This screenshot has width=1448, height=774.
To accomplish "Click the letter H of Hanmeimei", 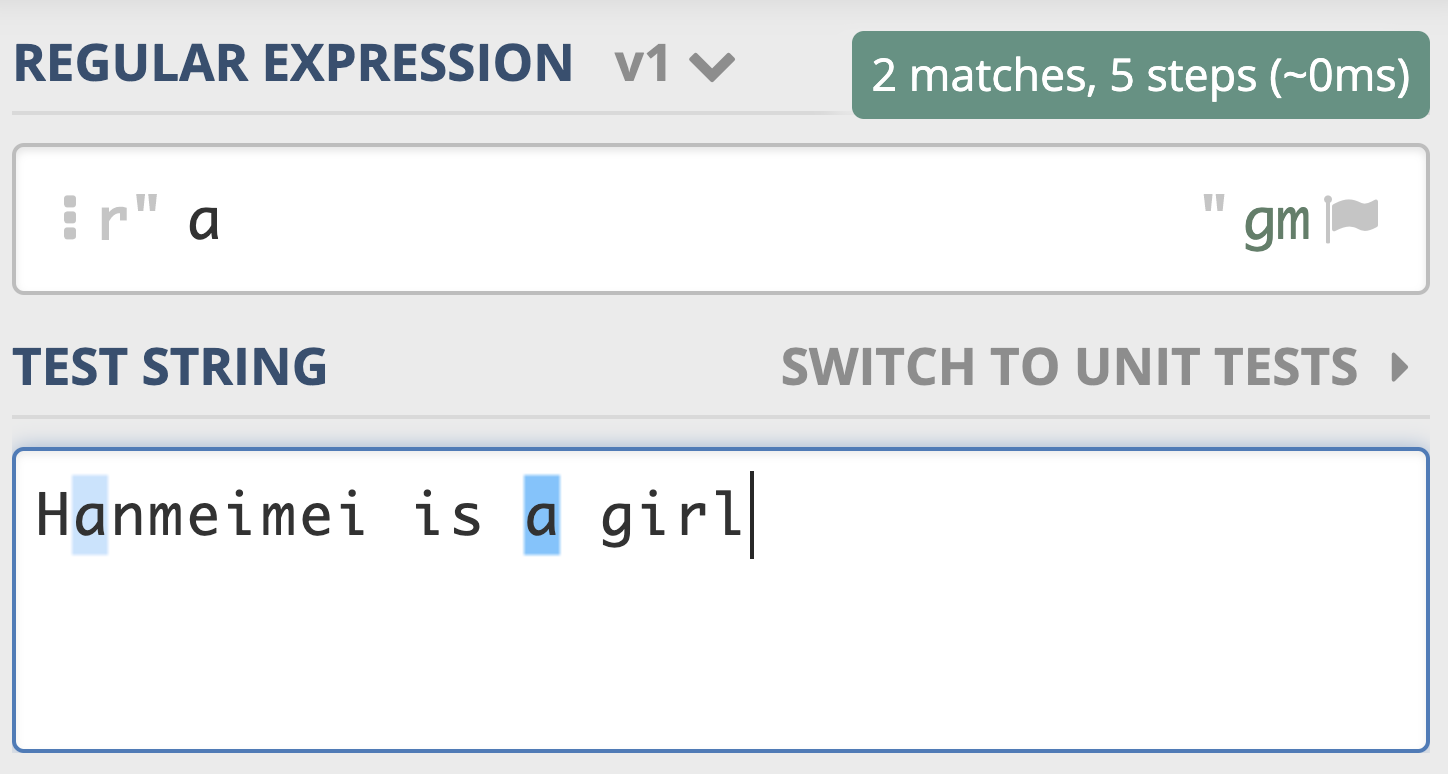I will (52, 517).
